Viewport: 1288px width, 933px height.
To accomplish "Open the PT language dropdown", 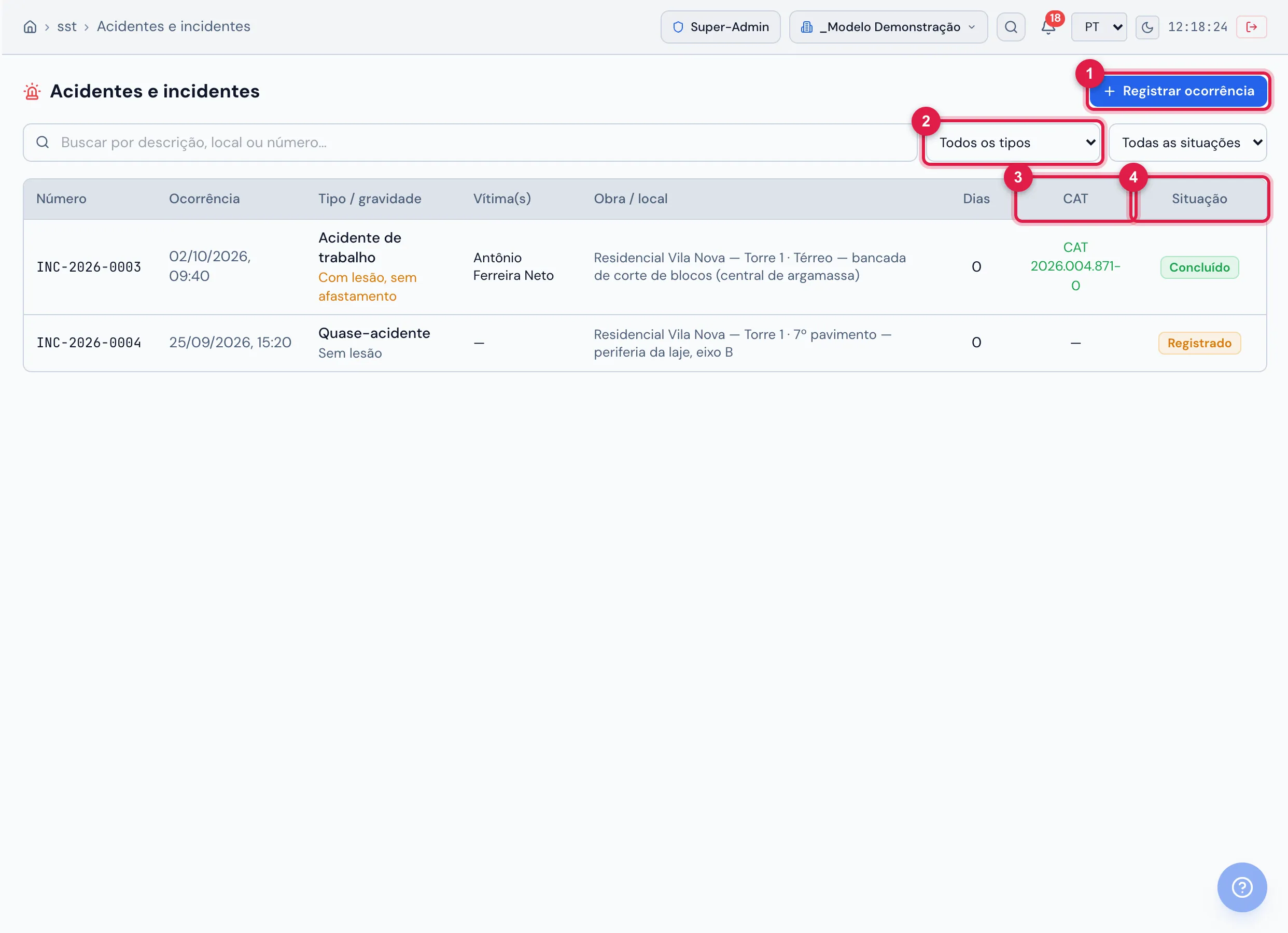I will (x=1099, y=26).
